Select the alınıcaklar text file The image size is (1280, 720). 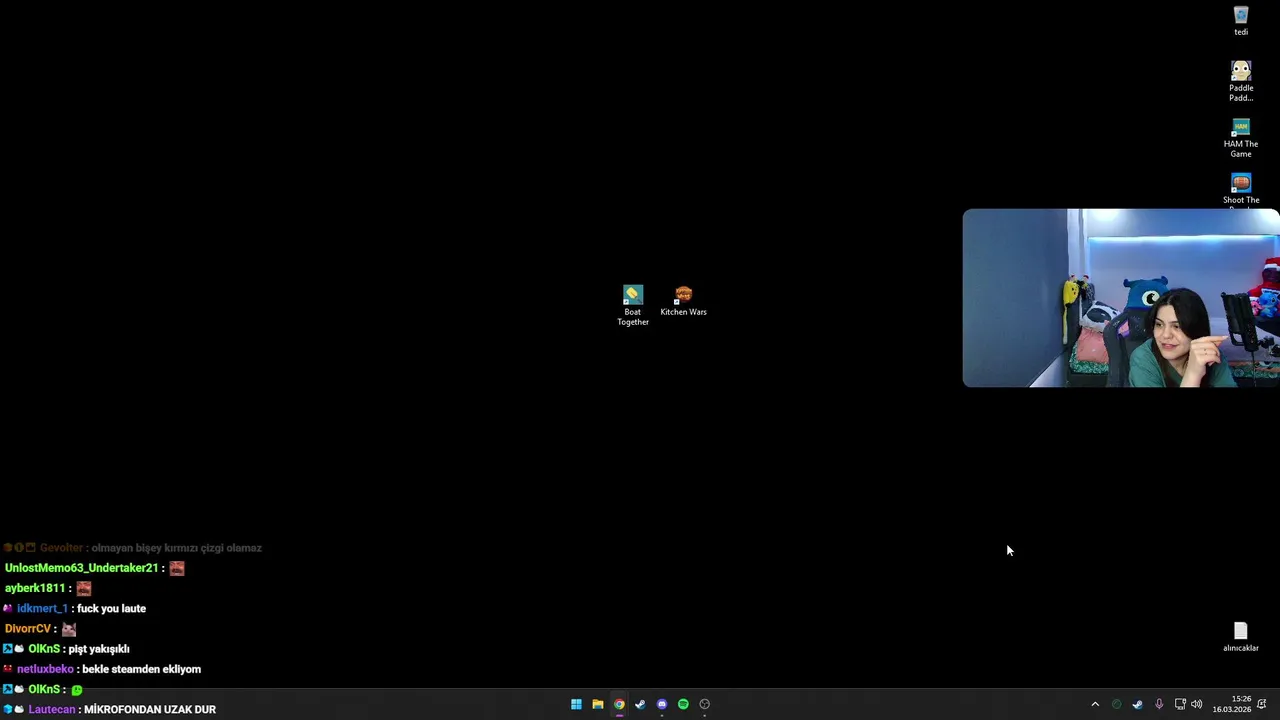tap(1241, 637)
